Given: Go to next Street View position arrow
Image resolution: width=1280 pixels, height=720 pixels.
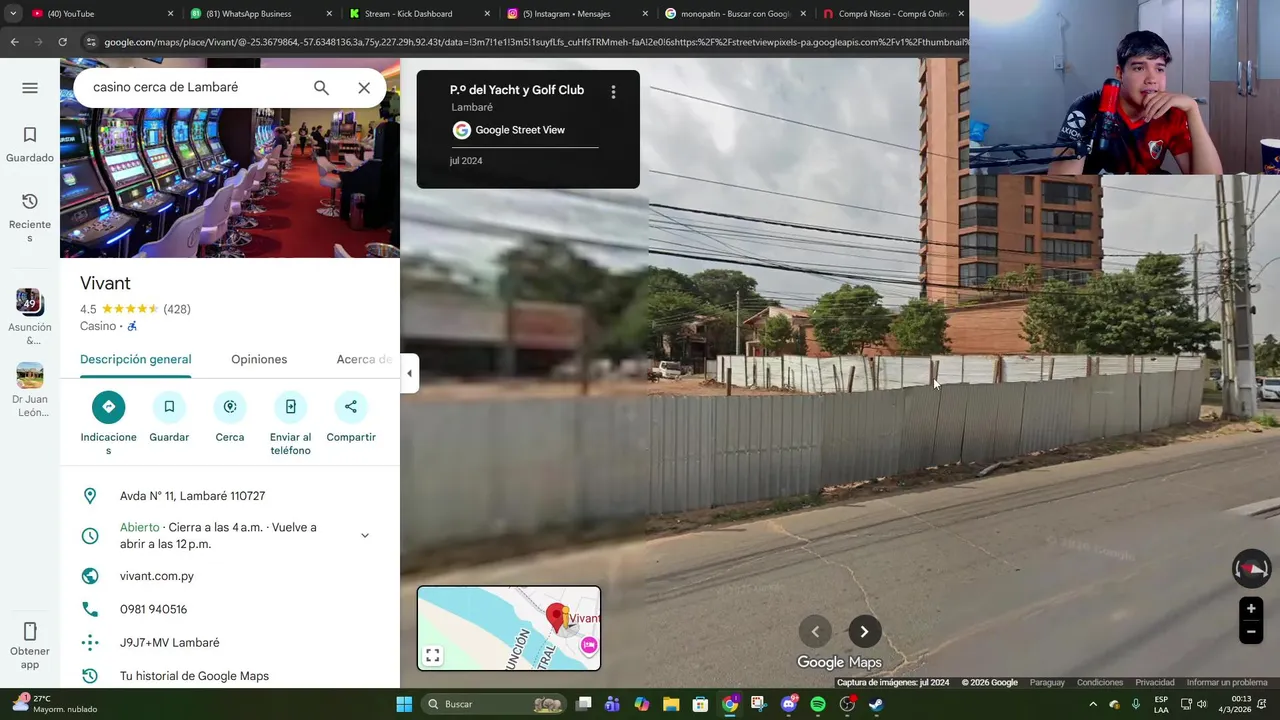Looking at the screenshot, I should (865, 631).
